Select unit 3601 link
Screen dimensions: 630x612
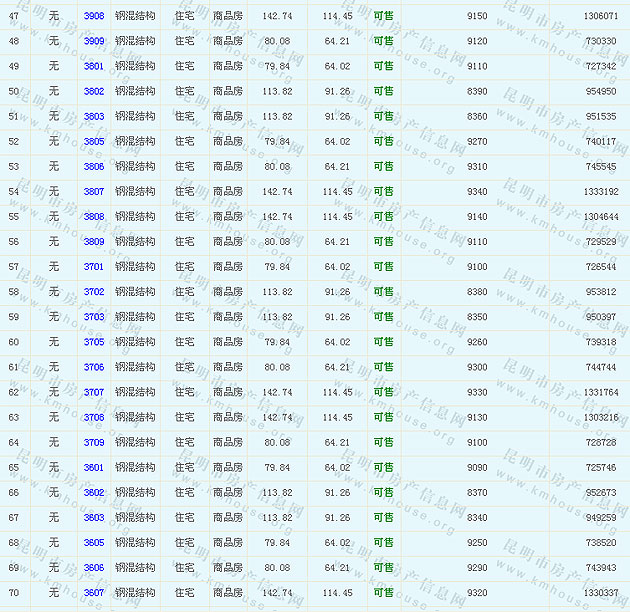[x=93, y=467]
